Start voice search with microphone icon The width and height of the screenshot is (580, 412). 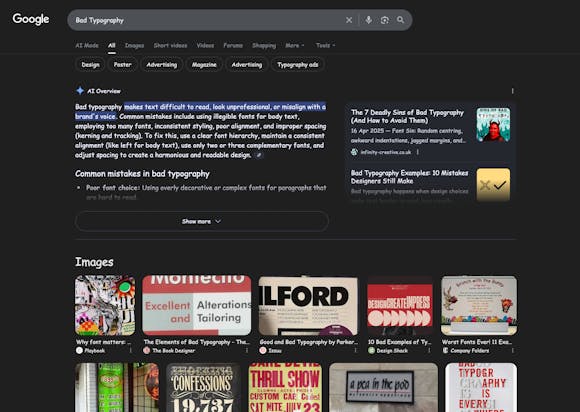(x=368, y=20)
